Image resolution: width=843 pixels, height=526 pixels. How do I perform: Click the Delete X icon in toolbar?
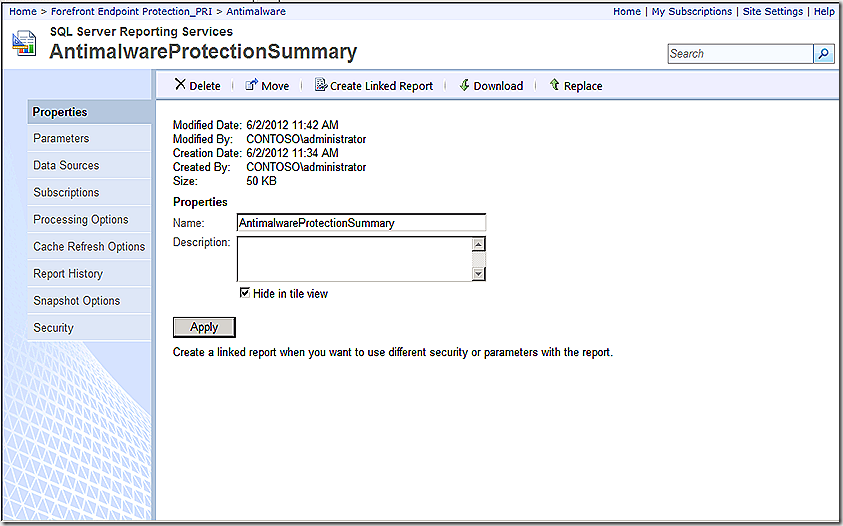click(x=180, y=84)
